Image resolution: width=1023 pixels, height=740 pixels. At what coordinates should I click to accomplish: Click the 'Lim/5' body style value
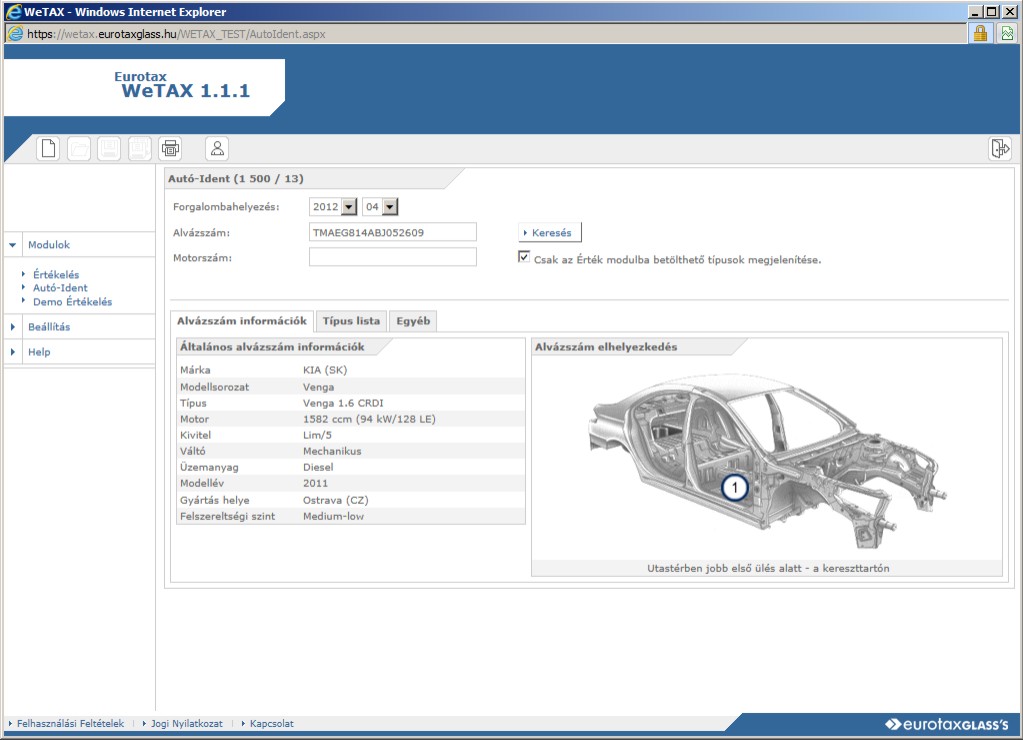click(x=317, y=435)
